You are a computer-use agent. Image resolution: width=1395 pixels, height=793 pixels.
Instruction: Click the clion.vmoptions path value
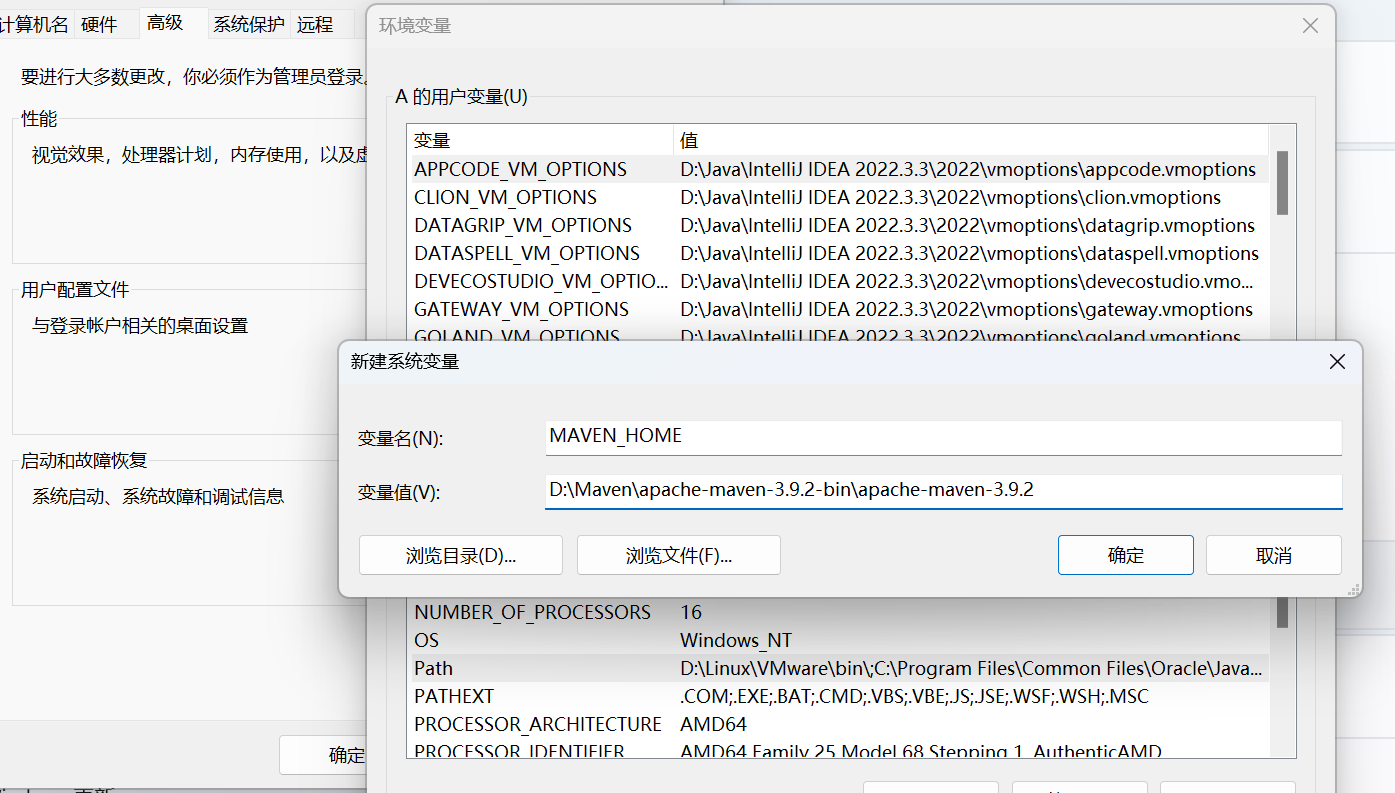951,197
